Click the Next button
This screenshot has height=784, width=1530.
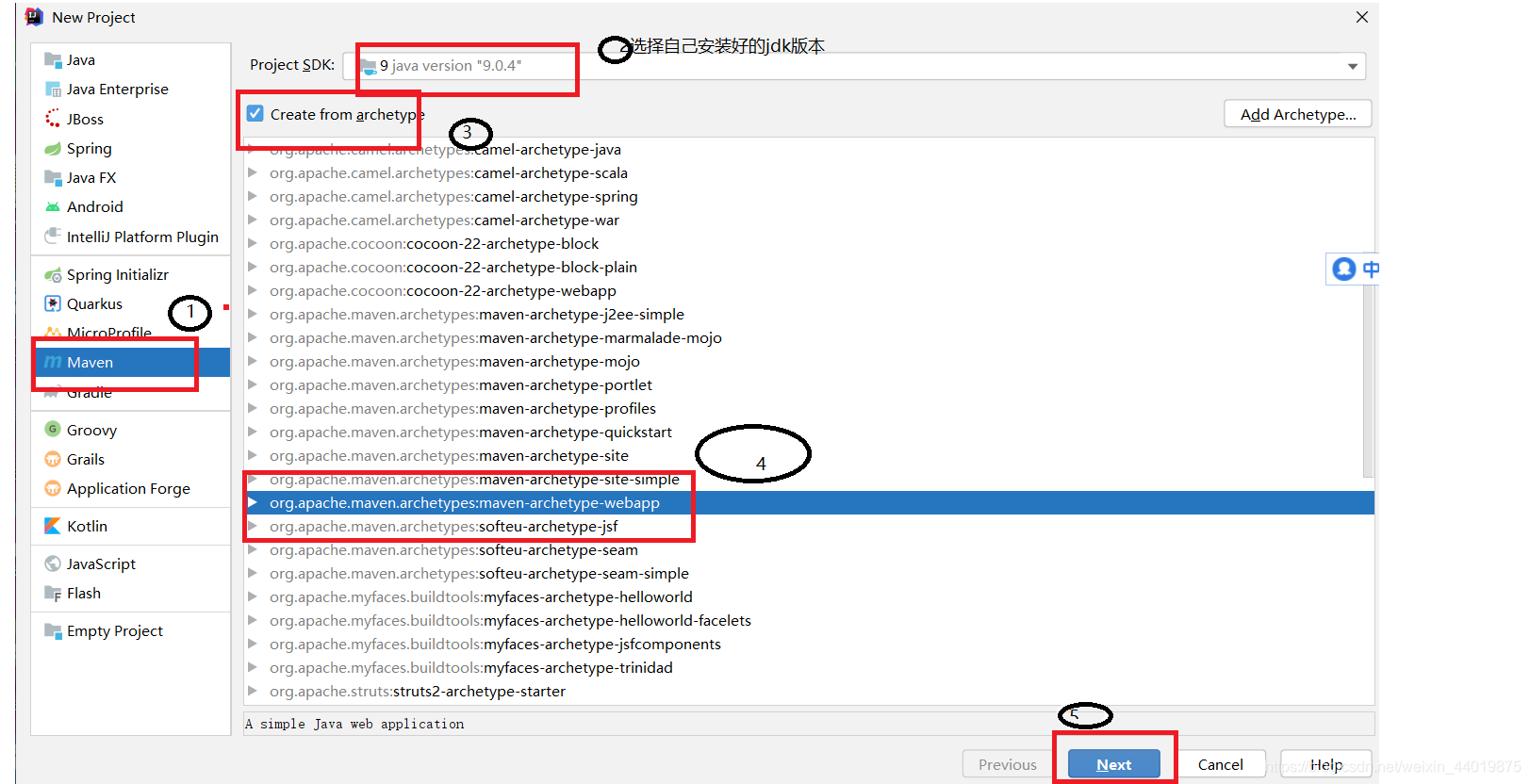point(1114,764)
